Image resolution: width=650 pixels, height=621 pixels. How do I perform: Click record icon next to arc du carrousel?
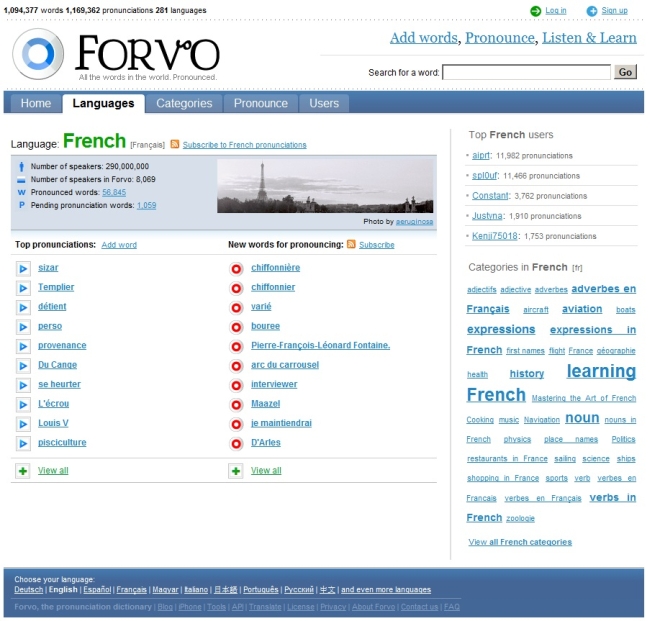coord(236,366)
